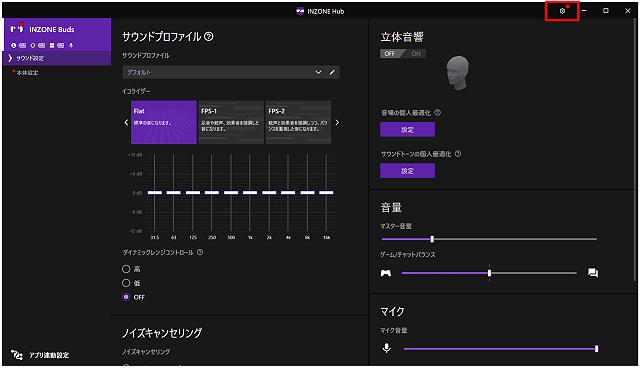Toggle 立体音響 spatial sound ON
Image resolution: width=640 pixels, height=368 pixels.
point(416,53)
